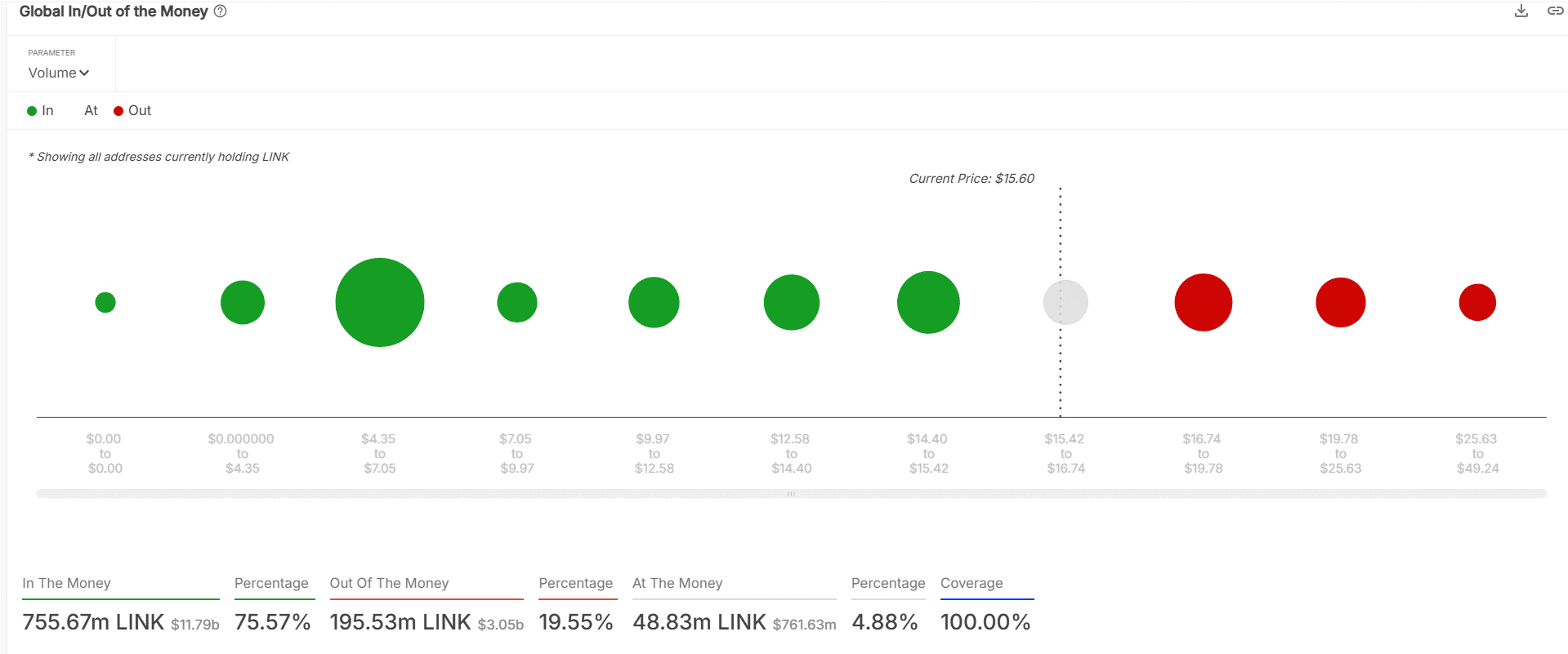
Task: Click the Coverage stat label
Action: [x=972, y=583]
